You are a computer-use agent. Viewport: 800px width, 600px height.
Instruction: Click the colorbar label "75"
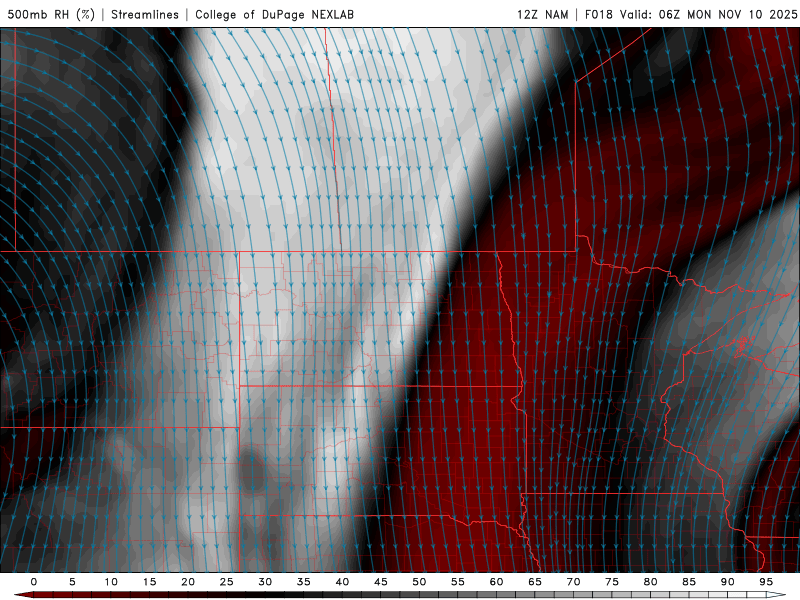pos(612,582)
